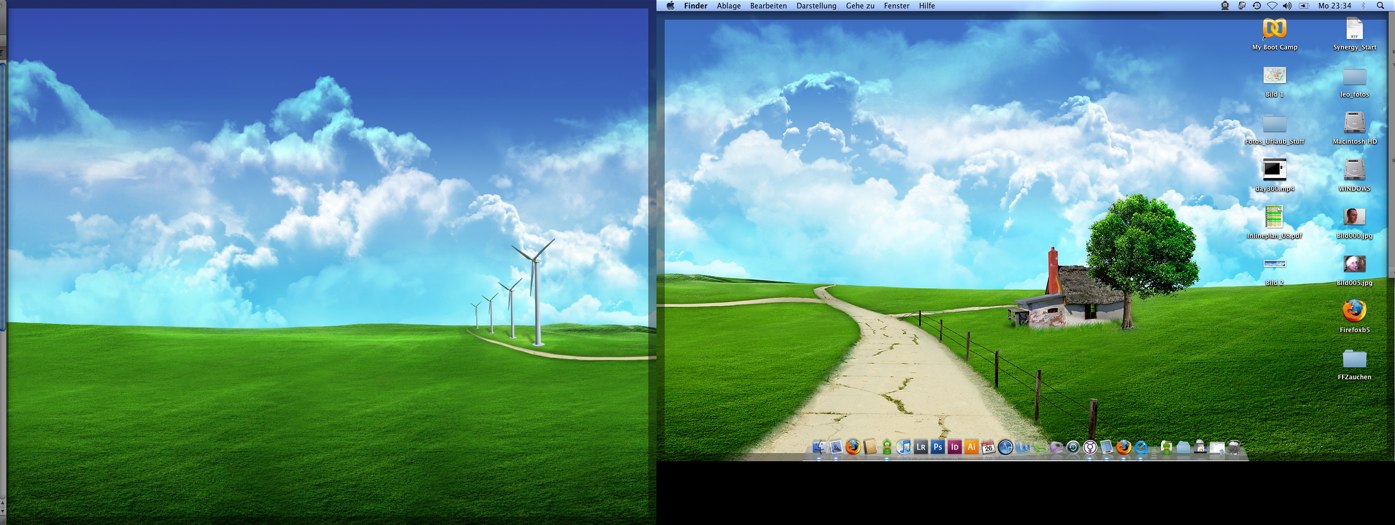Open Photoshop from the Dock
Screen dimensions: 1395x525
tap(937, 447)
